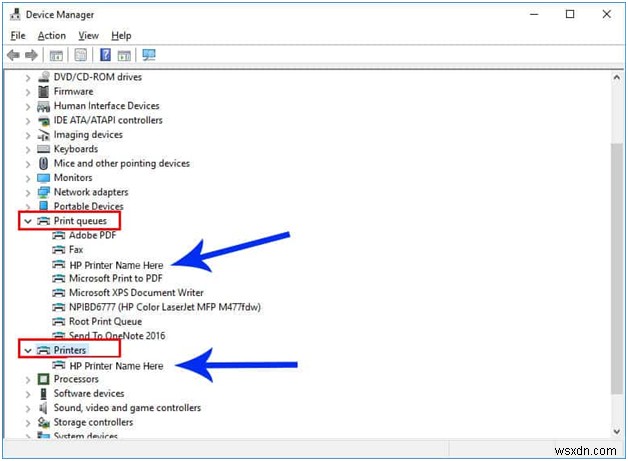Expand the Keyboards node
The image size is (628, 461).
[x=28, y=150]
